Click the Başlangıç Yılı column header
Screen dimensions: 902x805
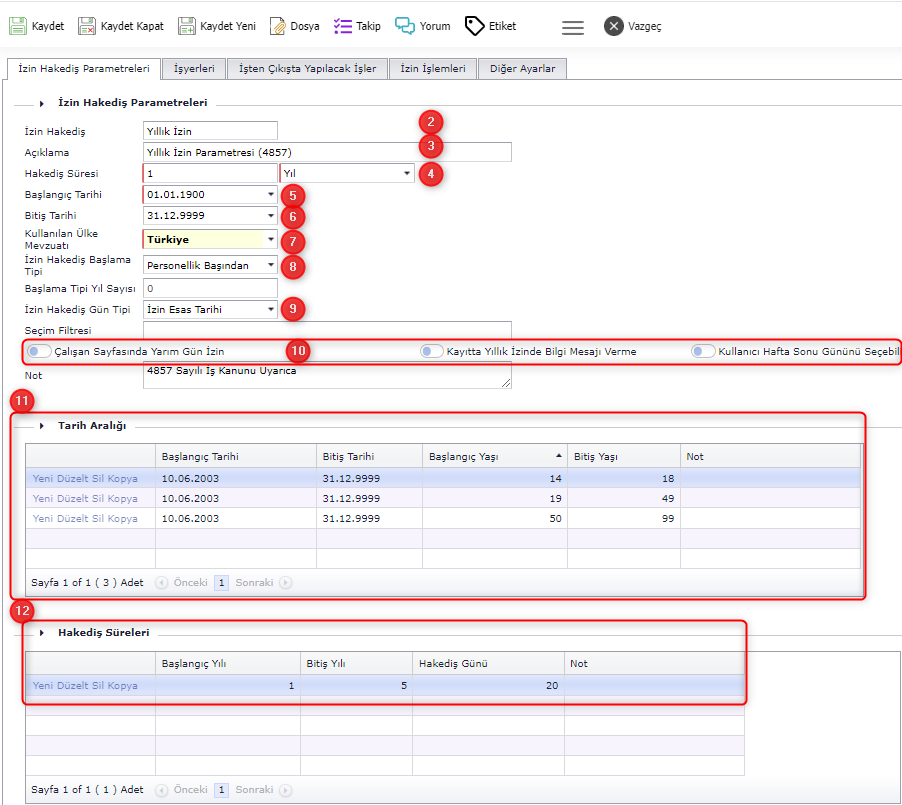pyautogui.click(x=228, y=663)
